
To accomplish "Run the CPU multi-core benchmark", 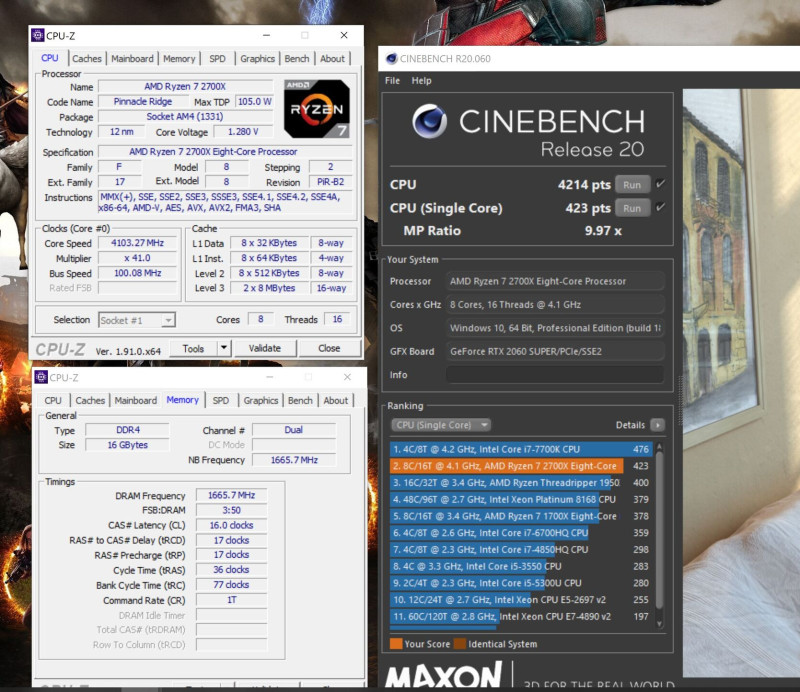I will [632, 185].
